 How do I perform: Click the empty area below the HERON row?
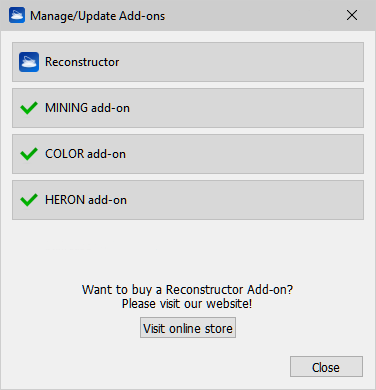click(x=188, y=250)
